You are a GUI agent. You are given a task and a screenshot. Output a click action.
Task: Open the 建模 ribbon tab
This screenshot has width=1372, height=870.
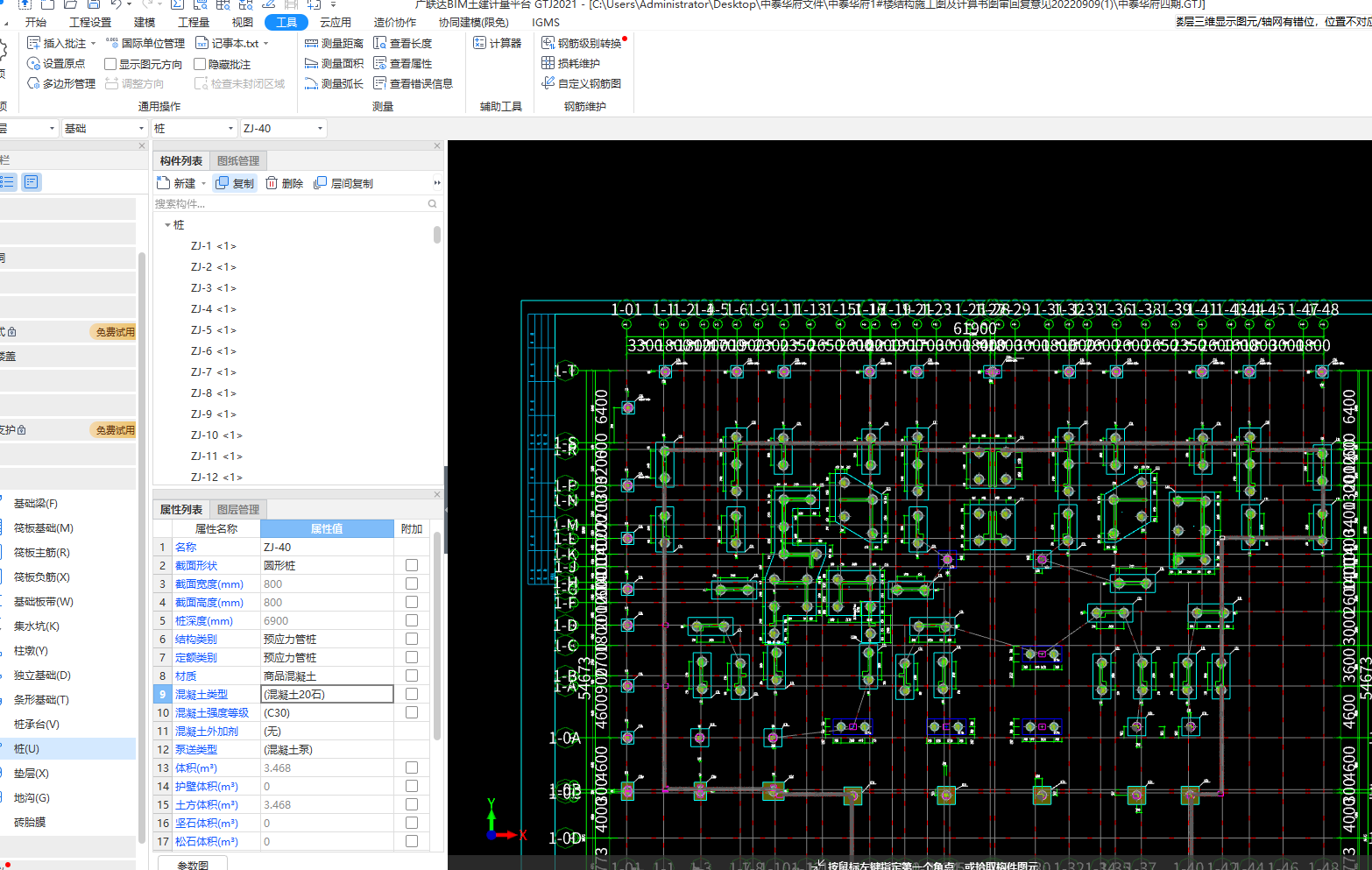point(145,22)
